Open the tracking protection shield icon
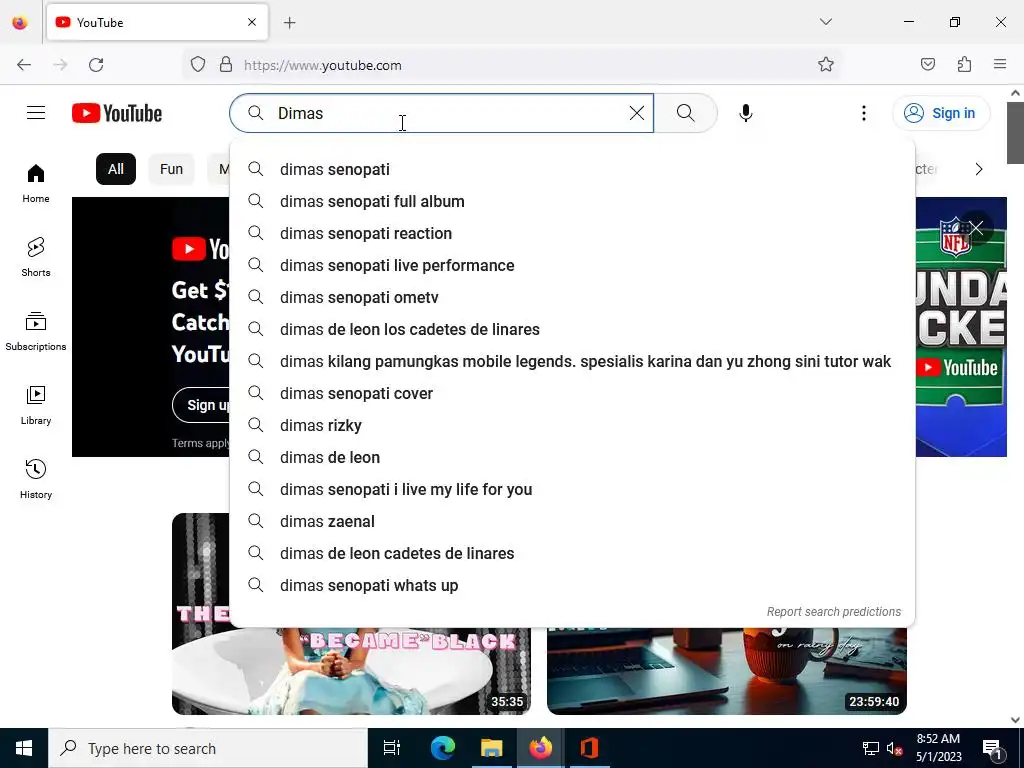This screenshot has width=1024, height=768. tap(198, 65)
